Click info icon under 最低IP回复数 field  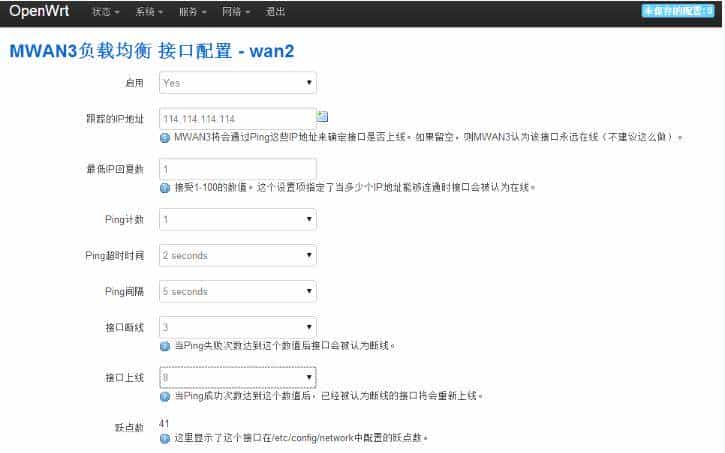point(165,188)
